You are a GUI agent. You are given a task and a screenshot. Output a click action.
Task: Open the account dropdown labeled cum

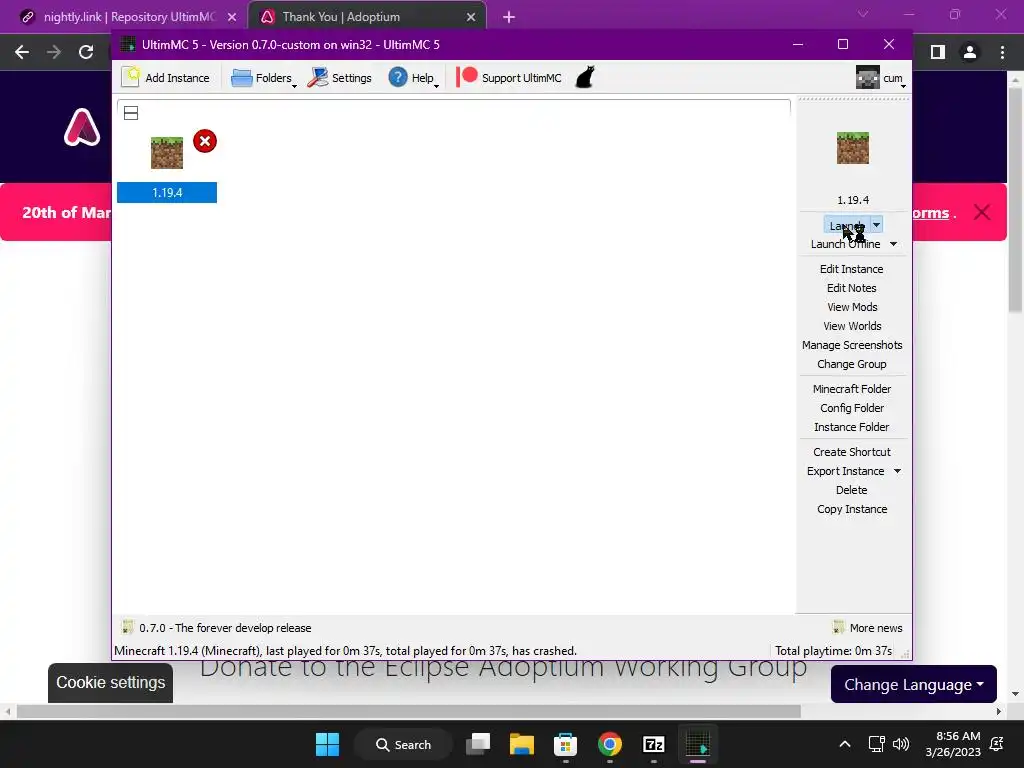tap(881, 78)
